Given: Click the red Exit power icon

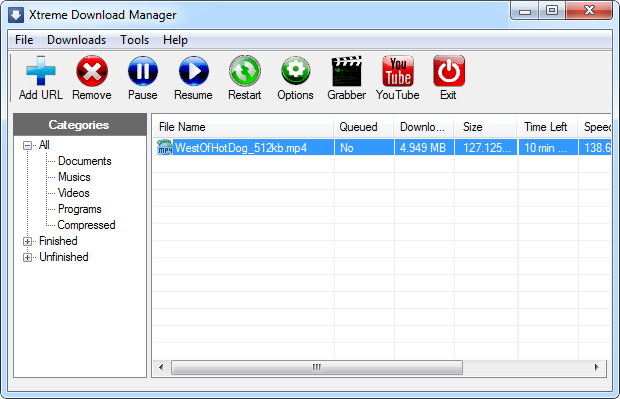Looking at the screenshot, I should click(449, 71).
